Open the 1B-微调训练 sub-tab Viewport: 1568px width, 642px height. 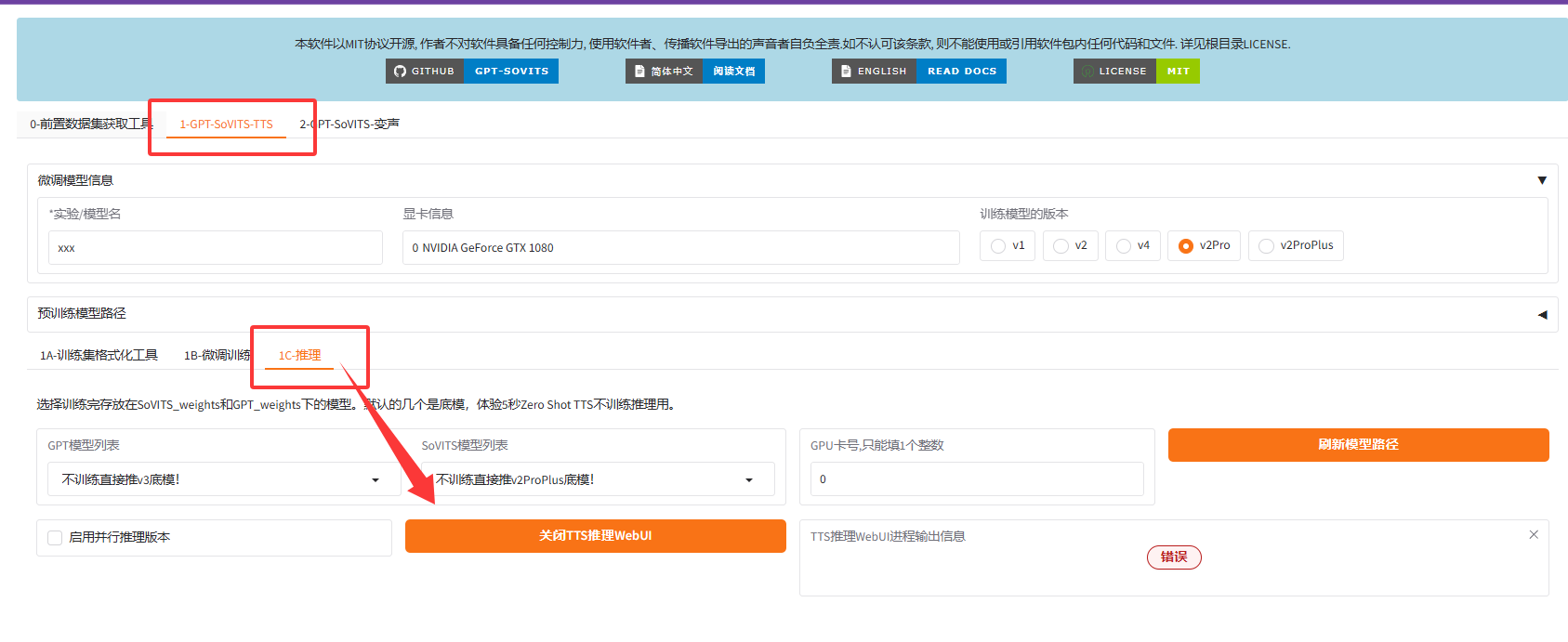point(217,355)
